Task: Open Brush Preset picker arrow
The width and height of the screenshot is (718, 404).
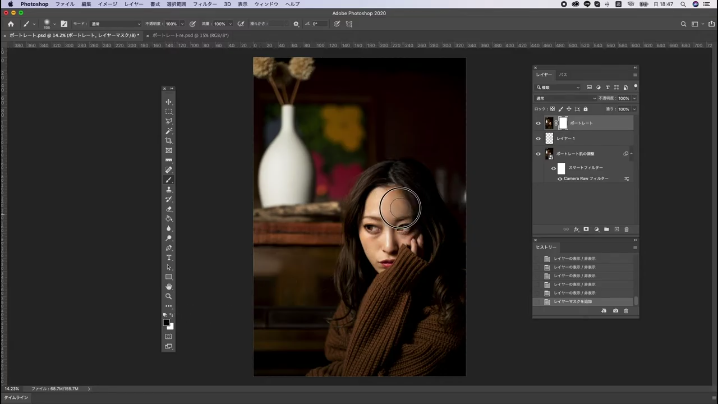Action: click(54, 24)
